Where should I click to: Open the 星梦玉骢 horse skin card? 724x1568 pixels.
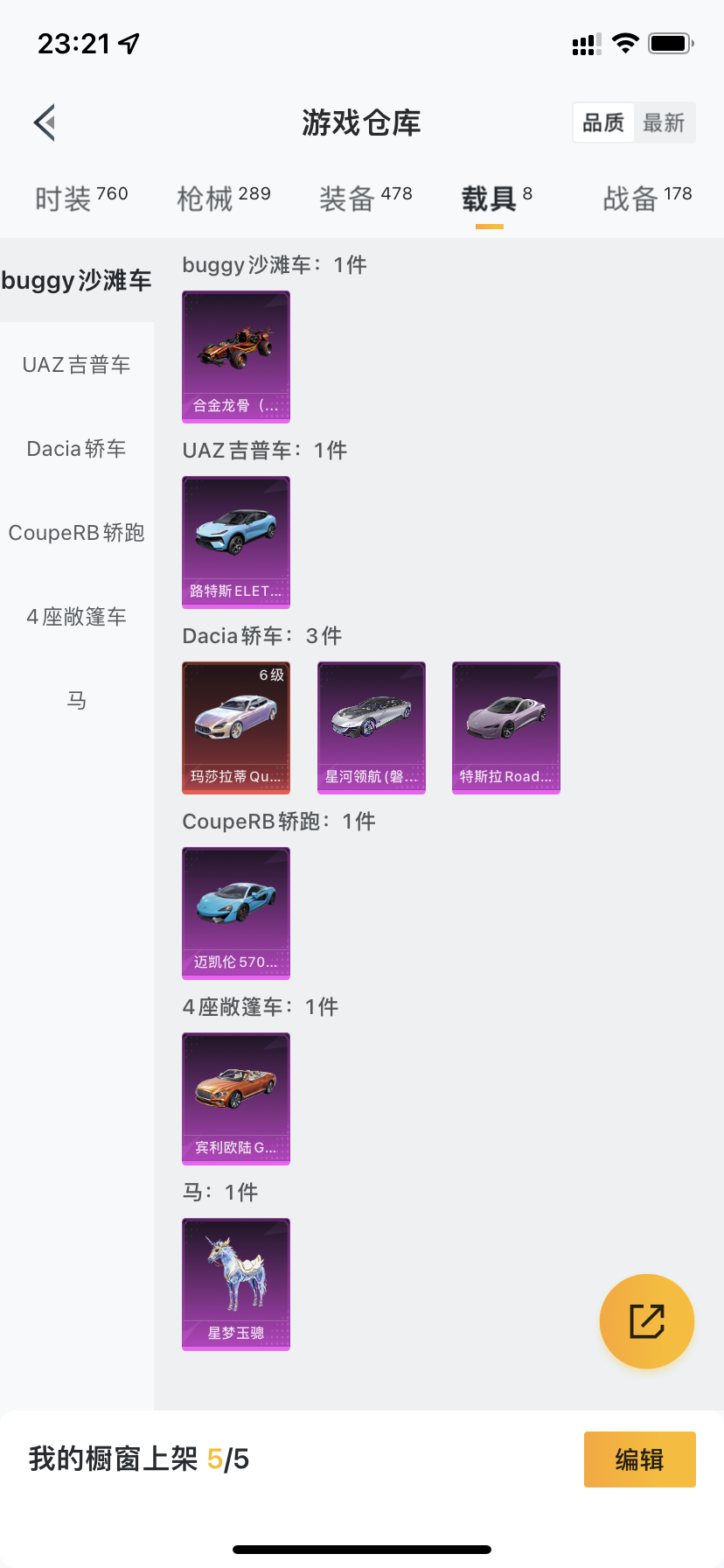(x=236, y=1284)
